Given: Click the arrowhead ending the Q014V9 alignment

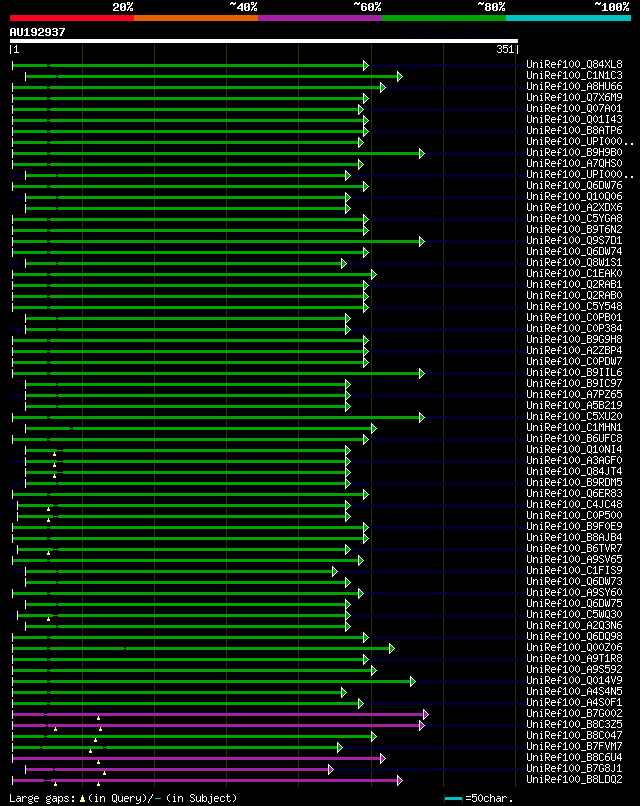Looking at the screenshot, I should [412, 682].
